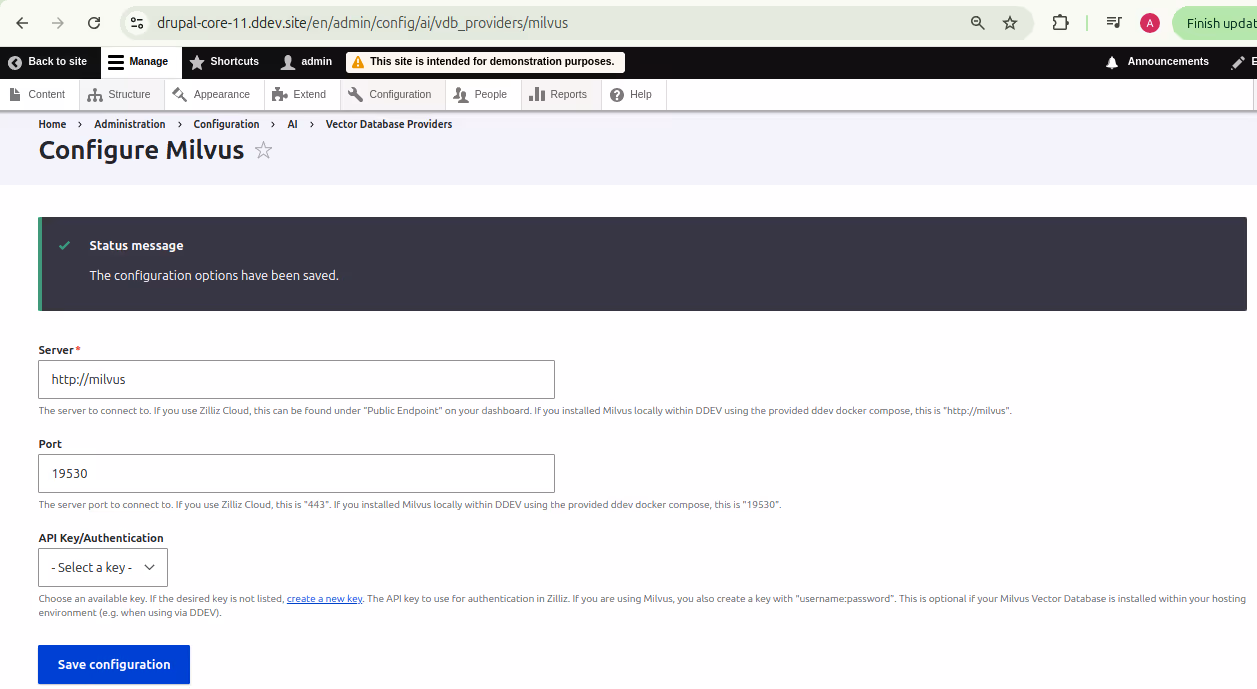
Task: Click the "The configuration options have been saved." text
Action: pyautogui.click(x=214, y=275)
